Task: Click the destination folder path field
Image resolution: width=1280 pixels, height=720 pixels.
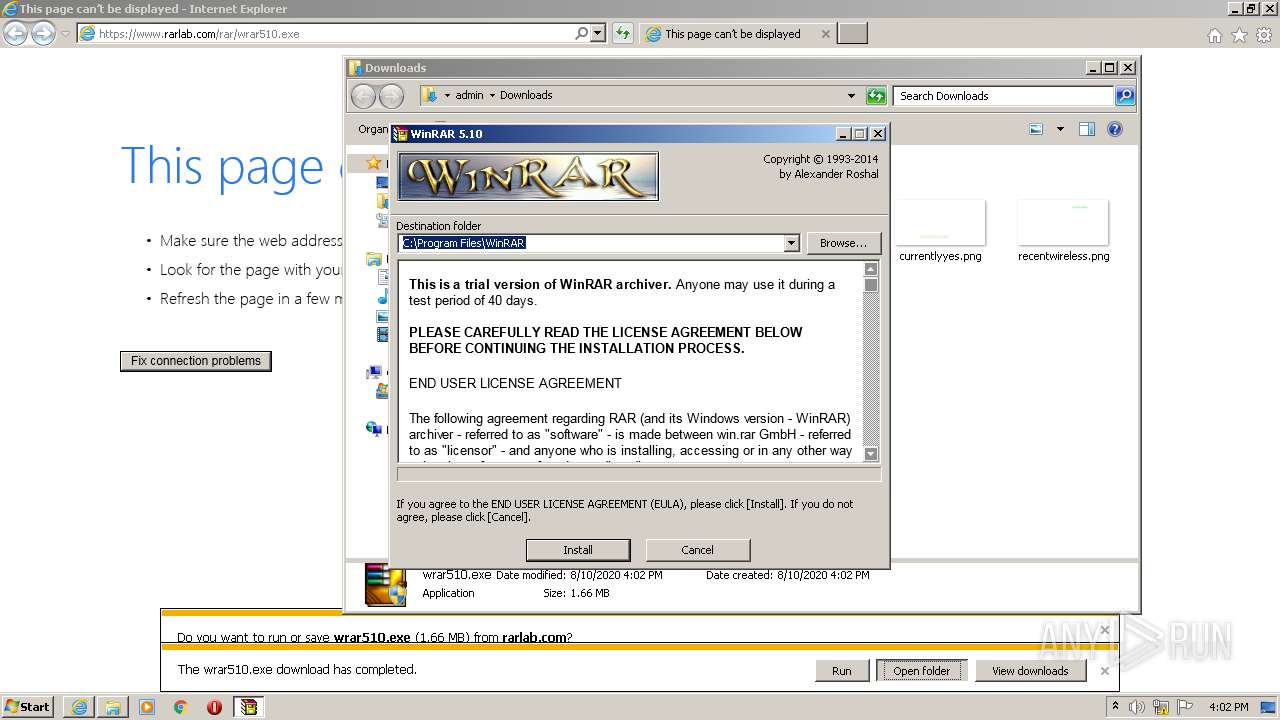Action: [x=590, y=243]
